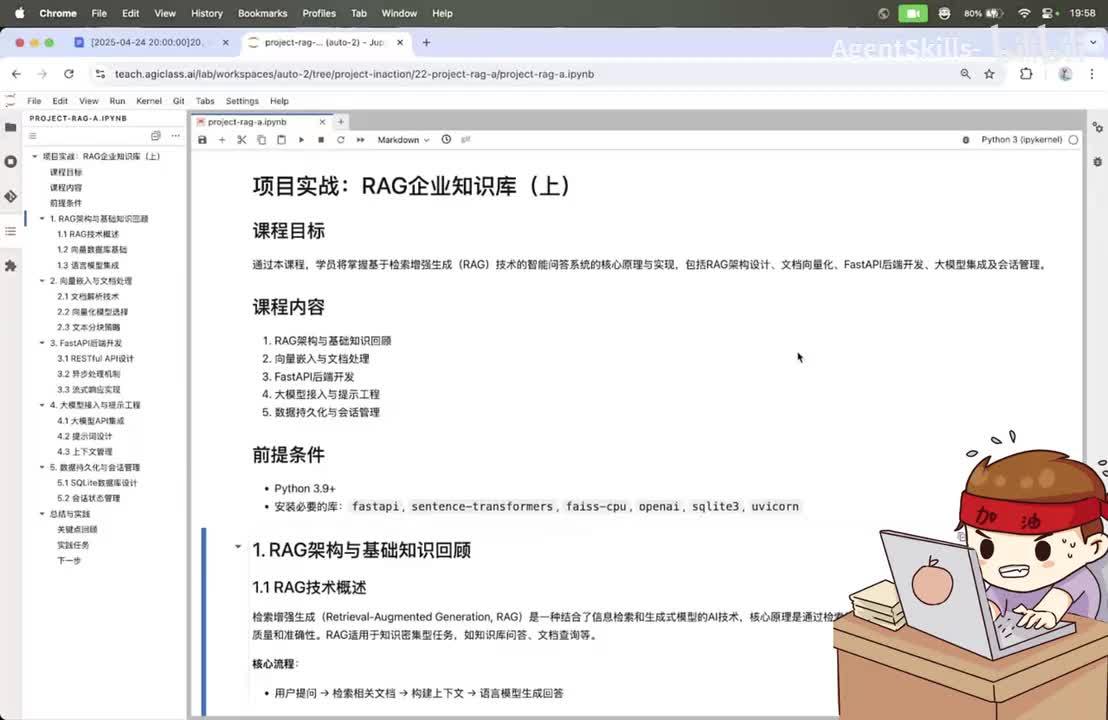The height and width of the screenshot is (720, 1108).
Task: Jump to 2.2 向量化模型选择 in the TOC
Action: (x=93, y=312)
